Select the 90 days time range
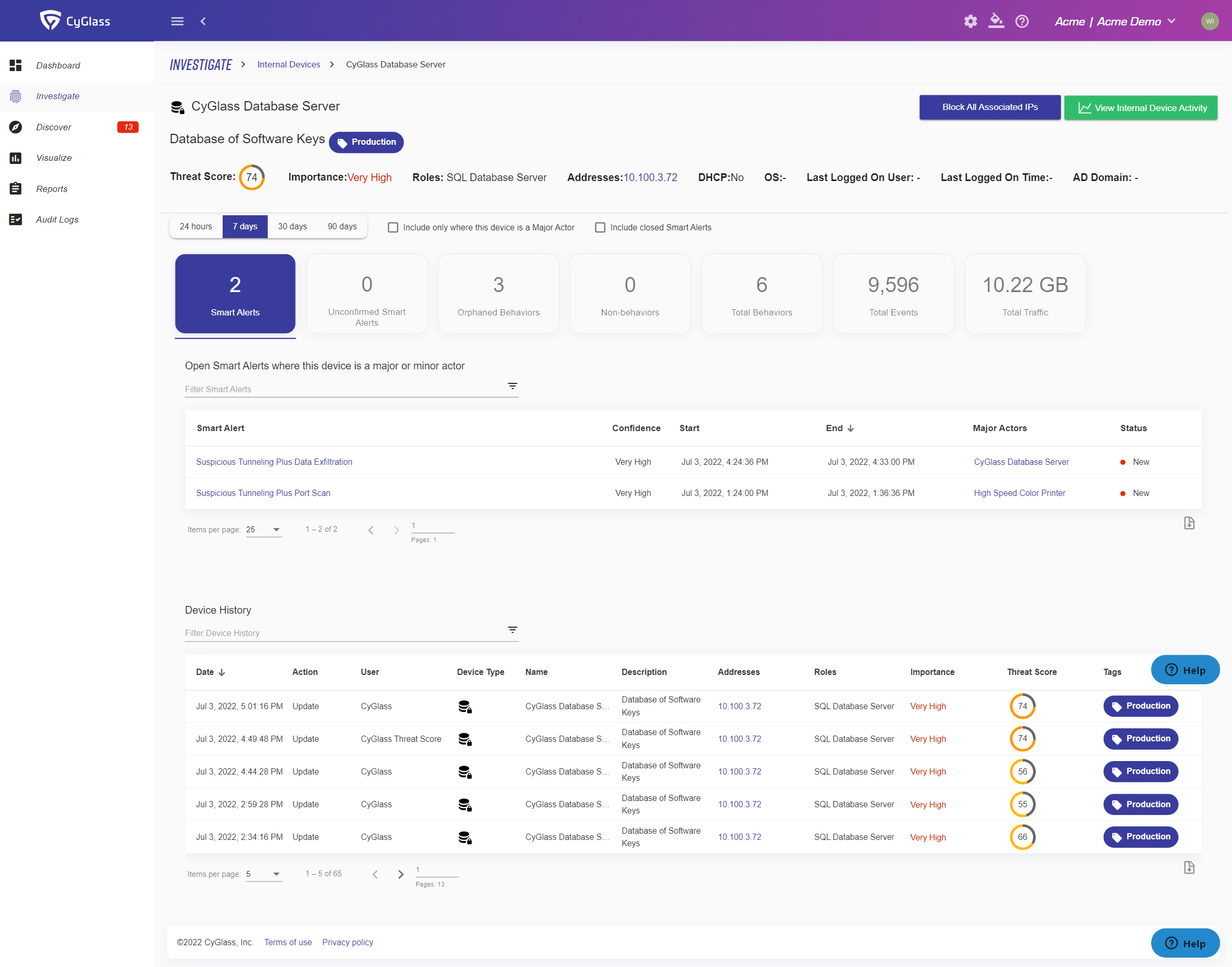This screenshot has height=967, width=1232. click(x=342, y=227)
